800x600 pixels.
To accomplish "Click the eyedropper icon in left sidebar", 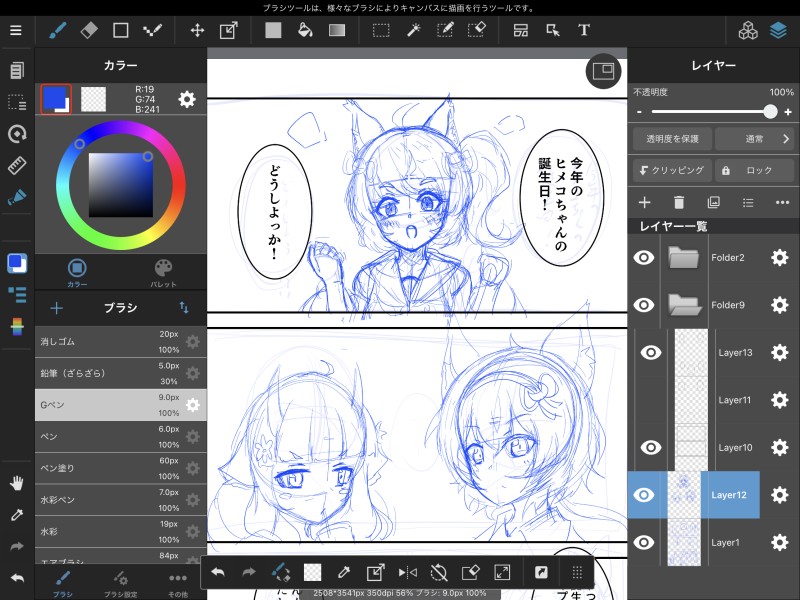I will pos(17,515).
